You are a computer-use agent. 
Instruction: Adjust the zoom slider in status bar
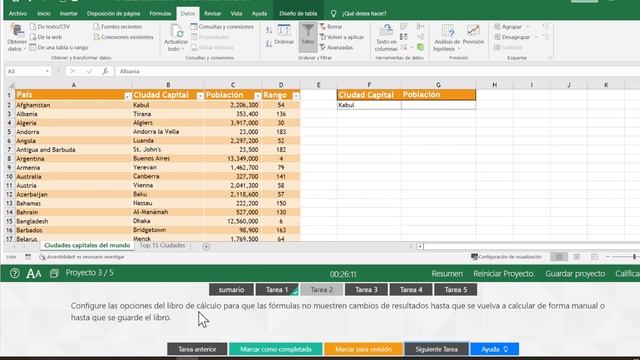pos(634,257)
